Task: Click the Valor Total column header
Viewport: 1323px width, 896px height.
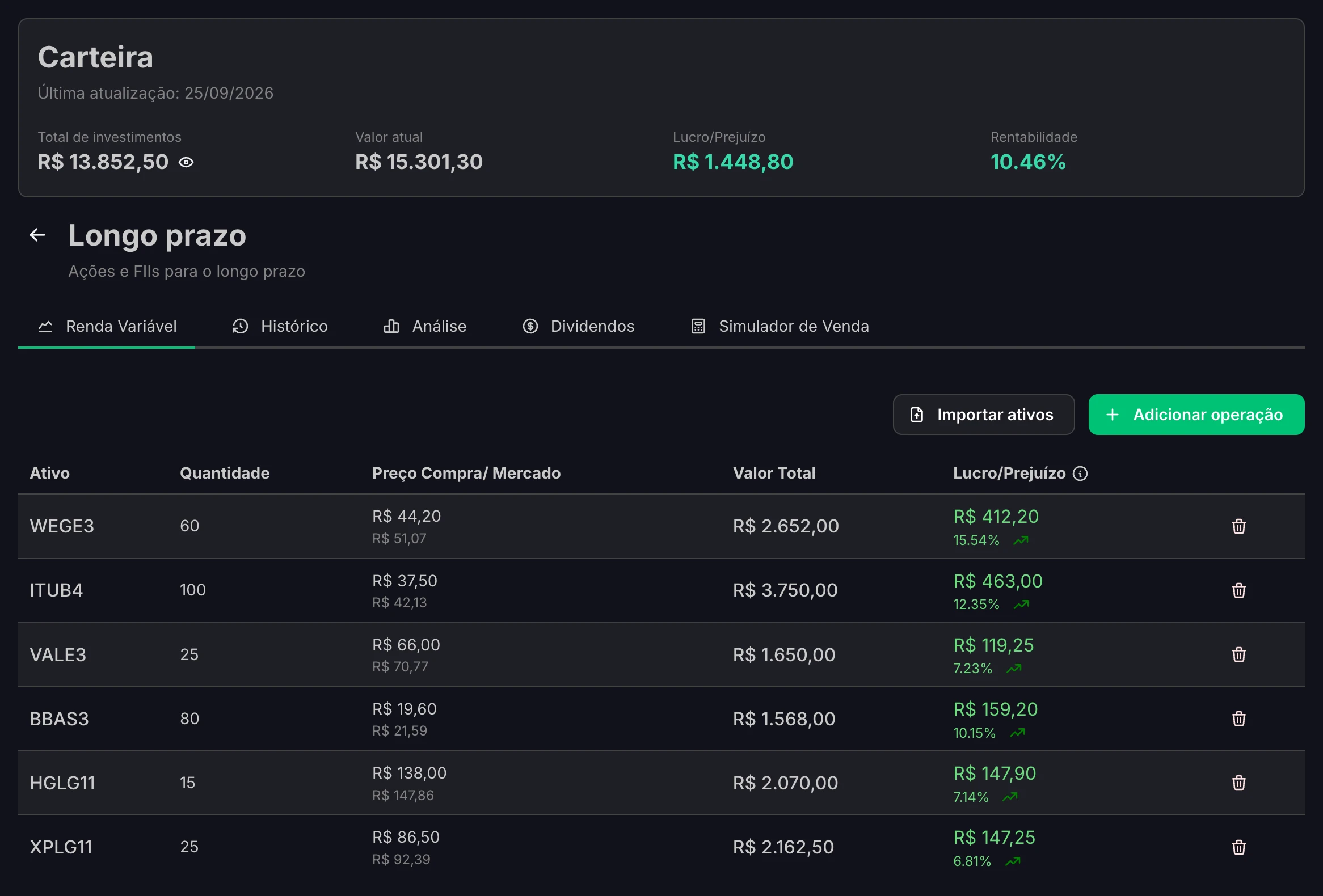Action: (x=774, y=474)
